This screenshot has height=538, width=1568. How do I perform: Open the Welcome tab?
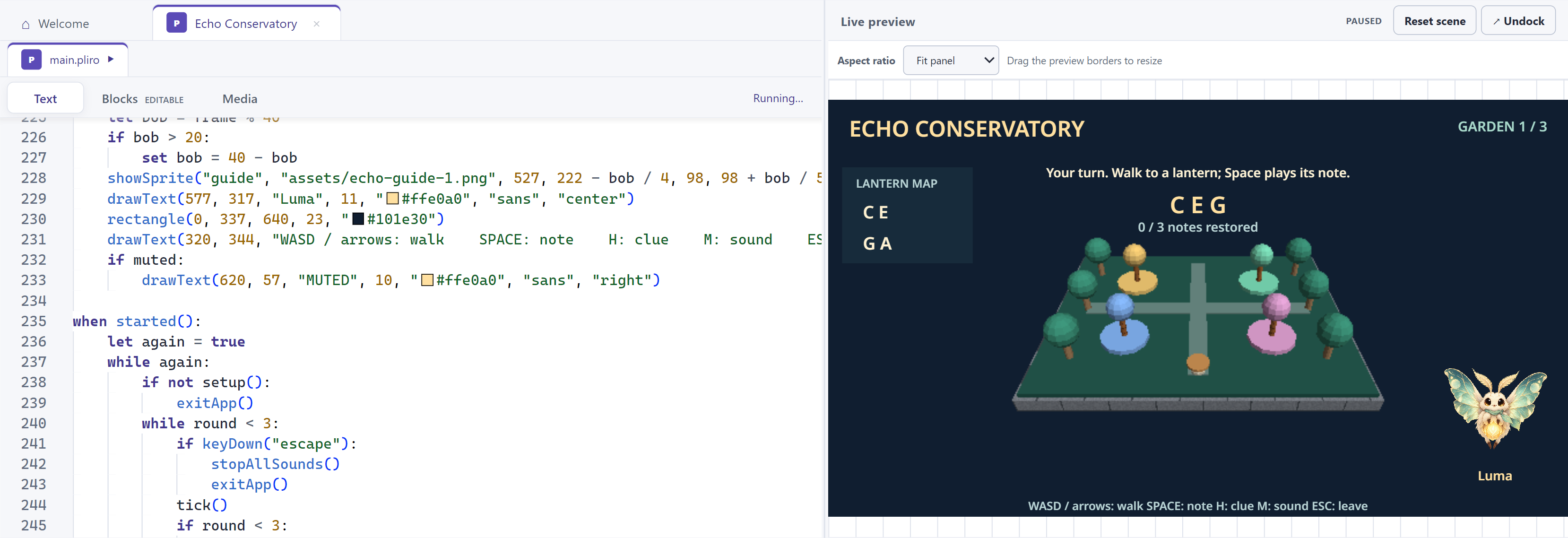[x=55, y=24]
